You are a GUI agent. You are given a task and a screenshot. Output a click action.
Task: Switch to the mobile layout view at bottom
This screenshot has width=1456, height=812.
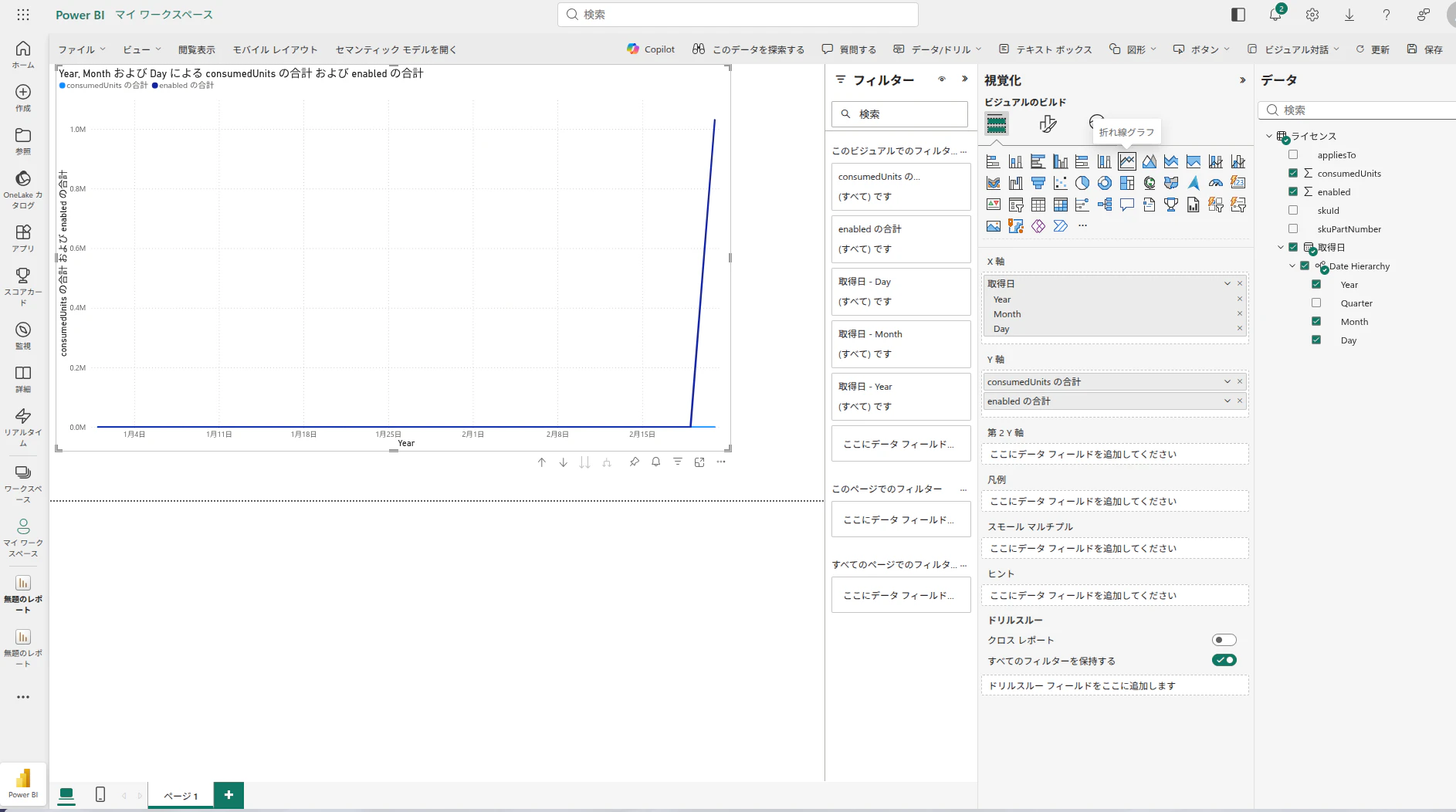[x=100, y=794]
